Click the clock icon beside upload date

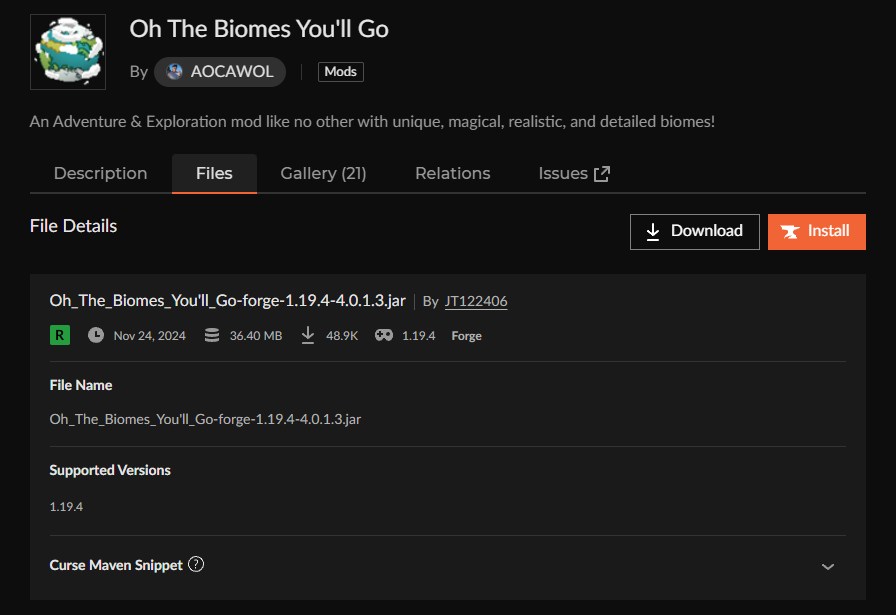tap(96, 335)
